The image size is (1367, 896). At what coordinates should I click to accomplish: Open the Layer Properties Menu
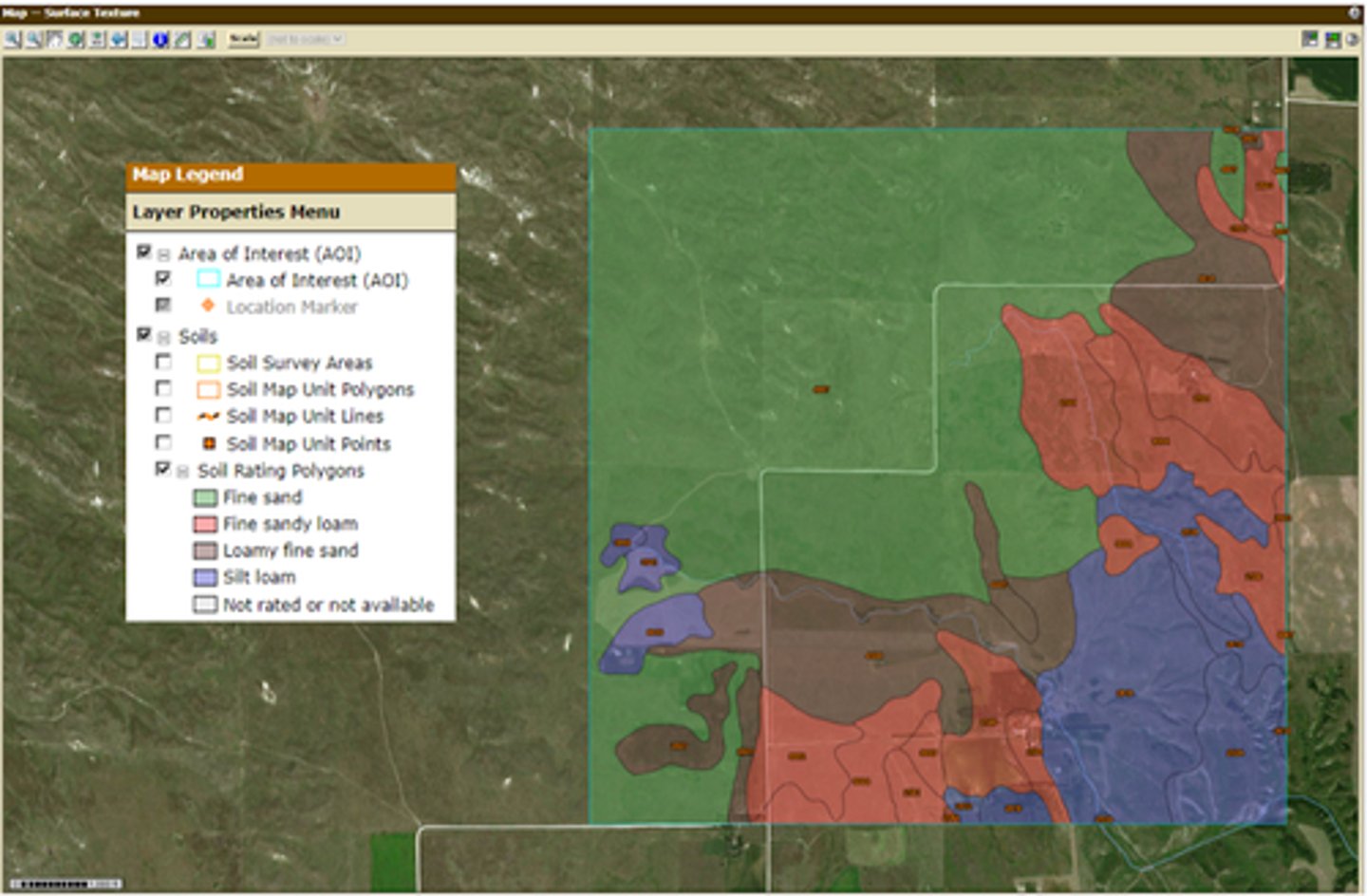pos(290,212)
